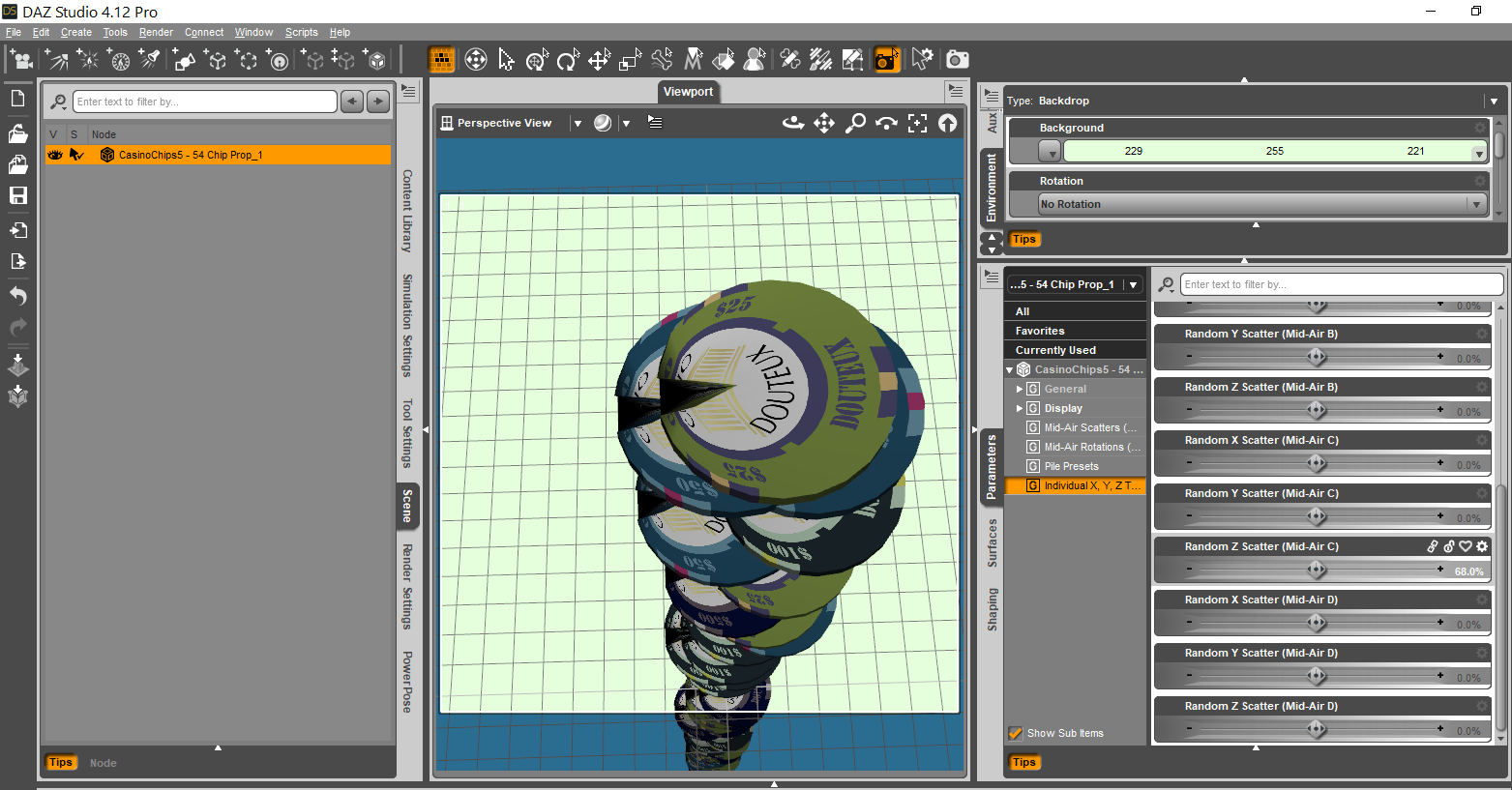Click the pan camera control in viewport
Viewport: 1512px width, 790px height.
tap(824, 123)
